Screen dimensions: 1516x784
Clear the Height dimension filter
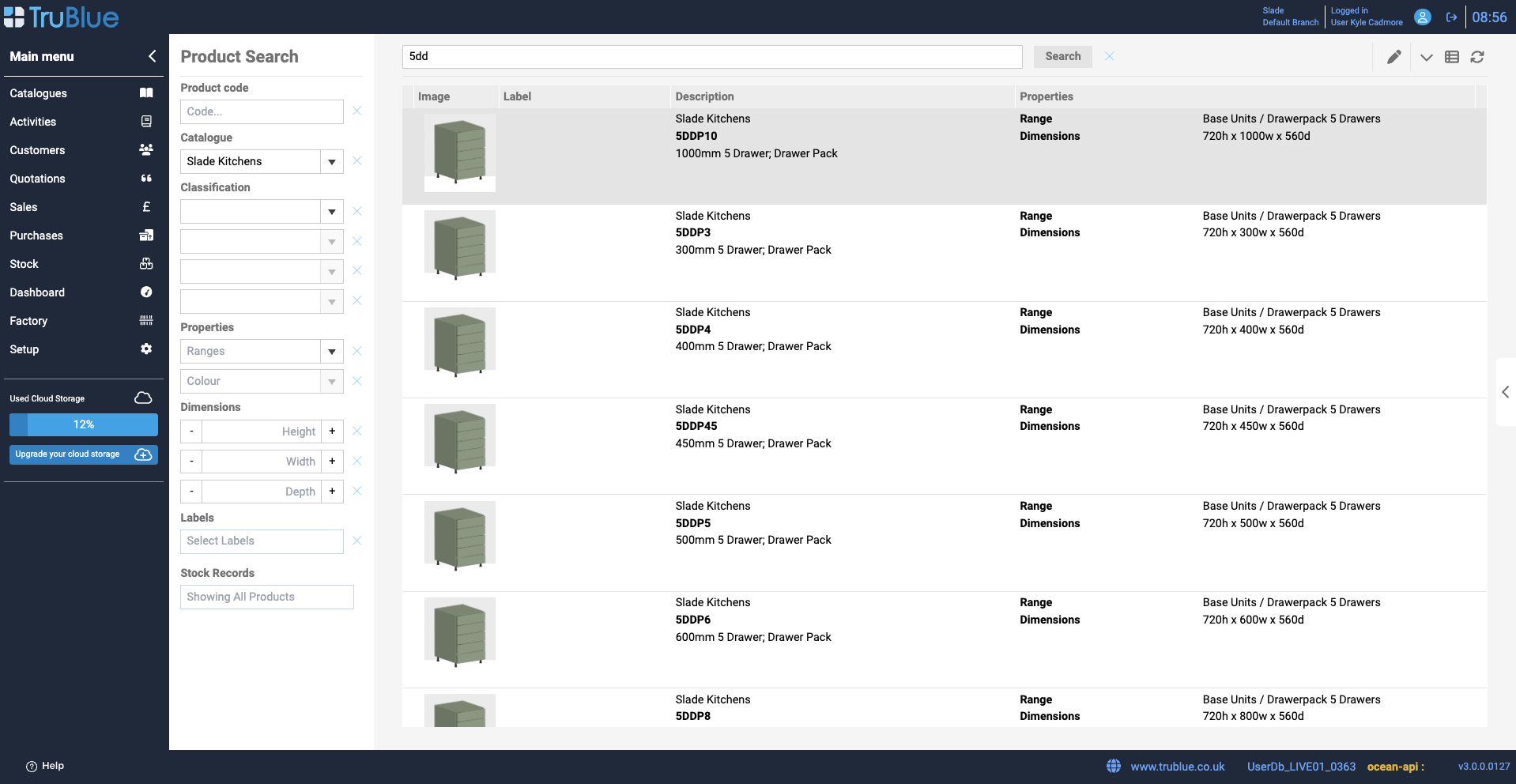[x=357, y=432]
